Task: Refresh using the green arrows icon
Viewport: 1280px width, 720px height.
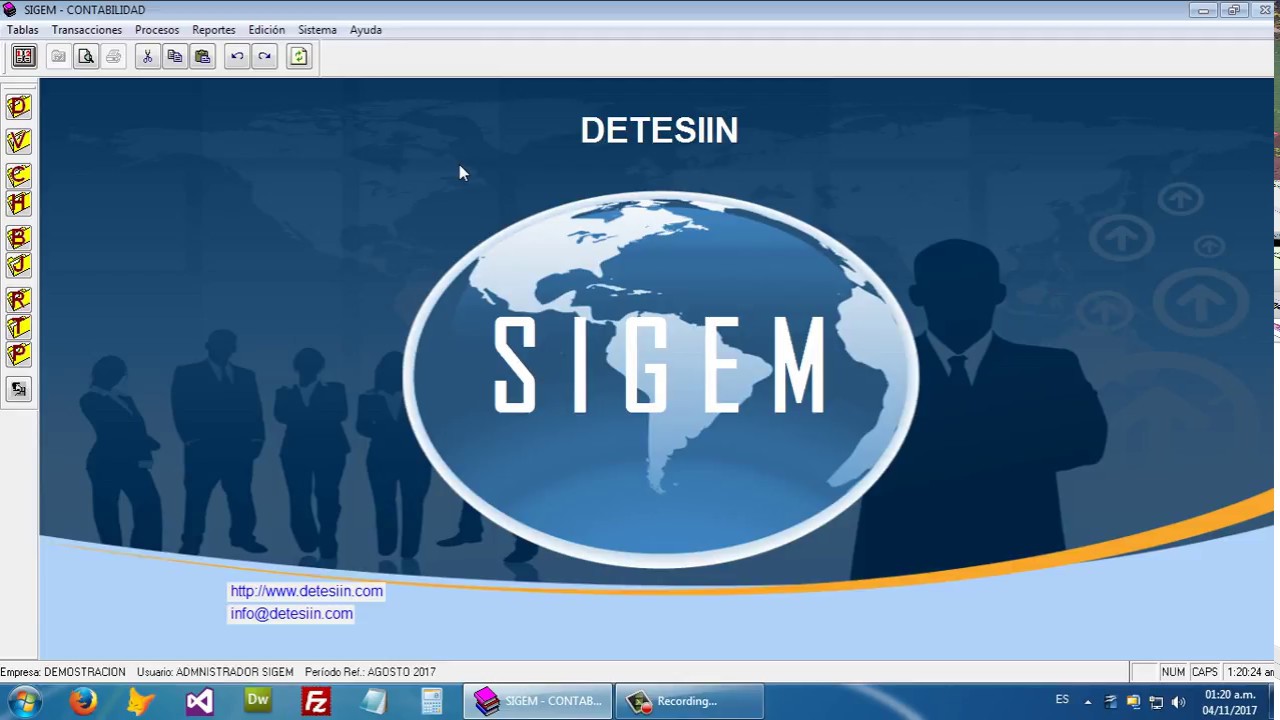Action: point(299,57)
